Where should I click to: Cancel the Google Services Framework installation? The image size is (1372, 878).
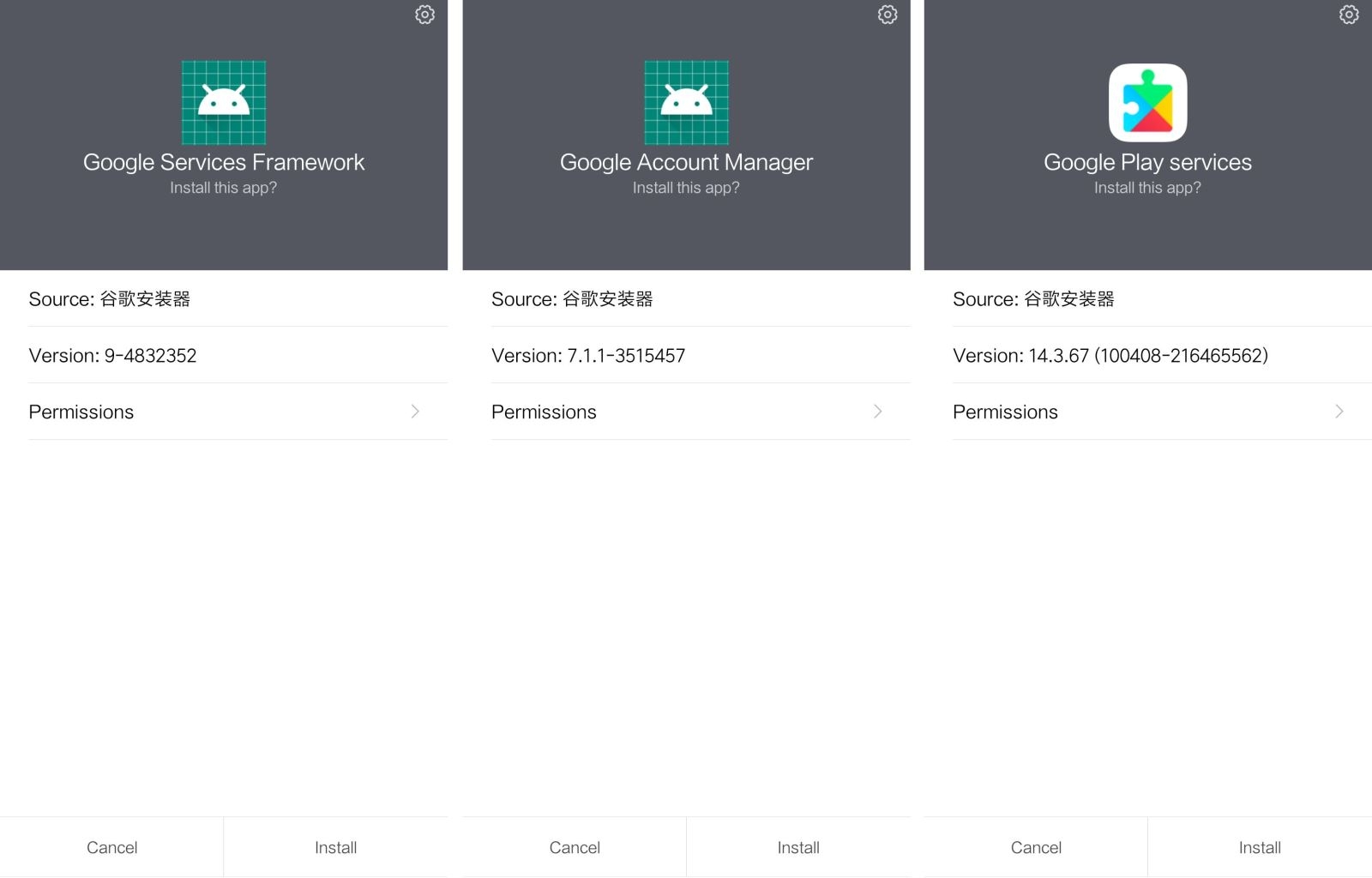[x=111, y=846]
